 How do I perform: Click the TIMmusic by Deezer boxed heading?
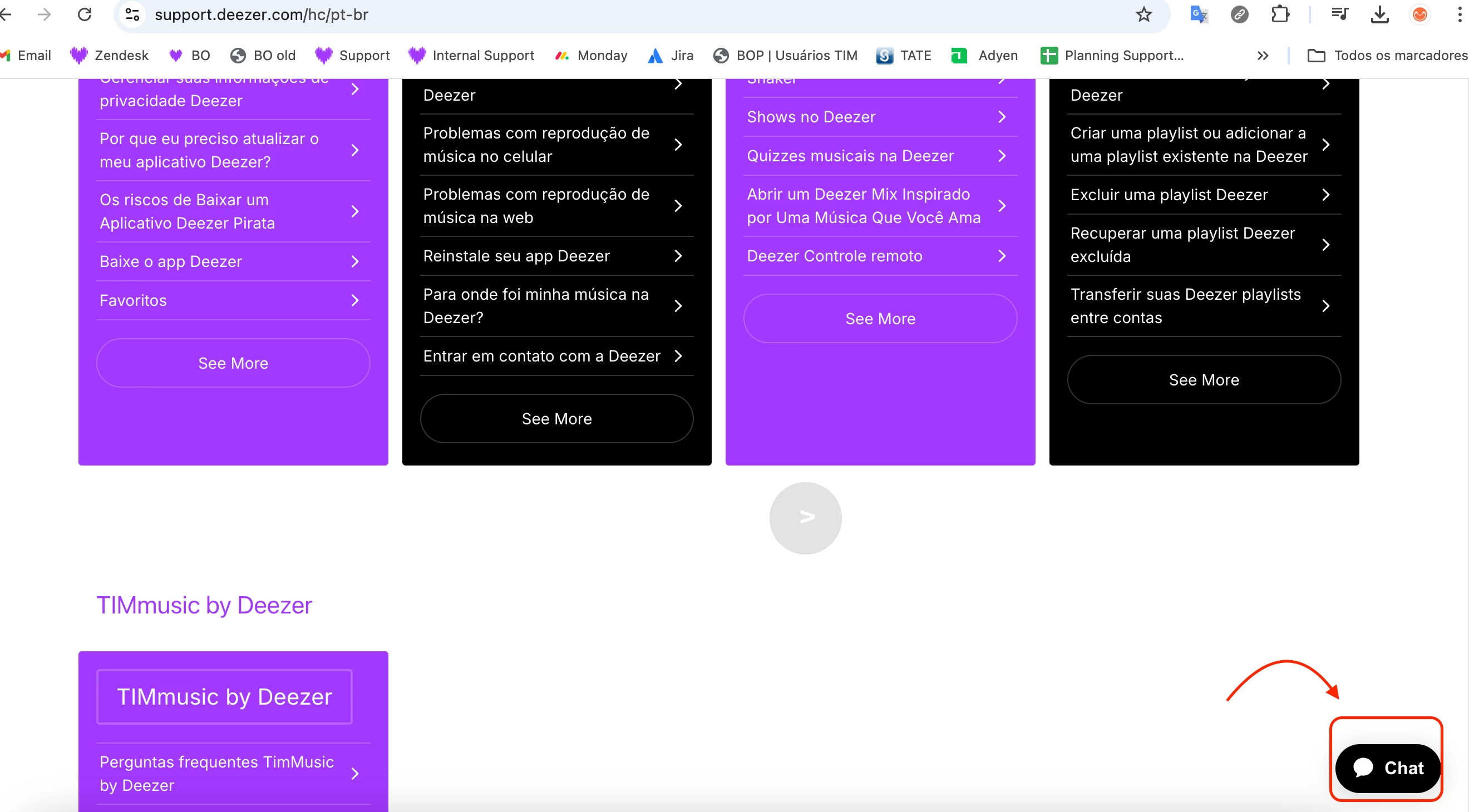pos(224,696)
